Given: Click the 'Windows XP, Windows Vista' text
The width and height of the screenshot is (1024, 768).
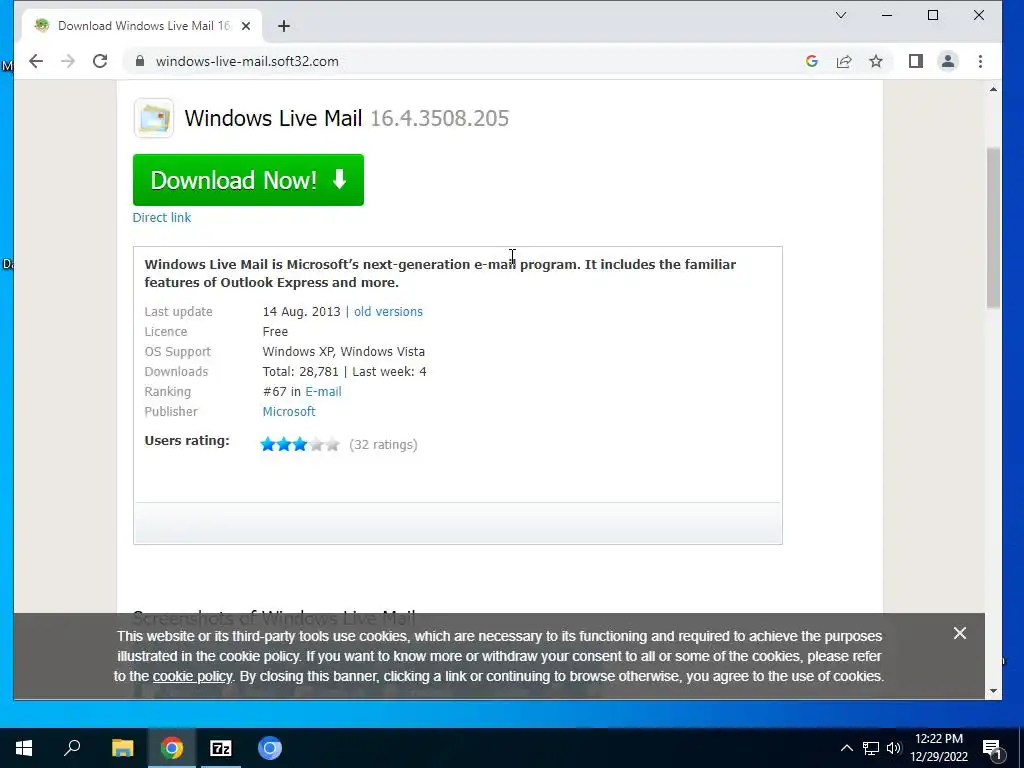Looking at the screenshot, I should (x=344, y=351).
